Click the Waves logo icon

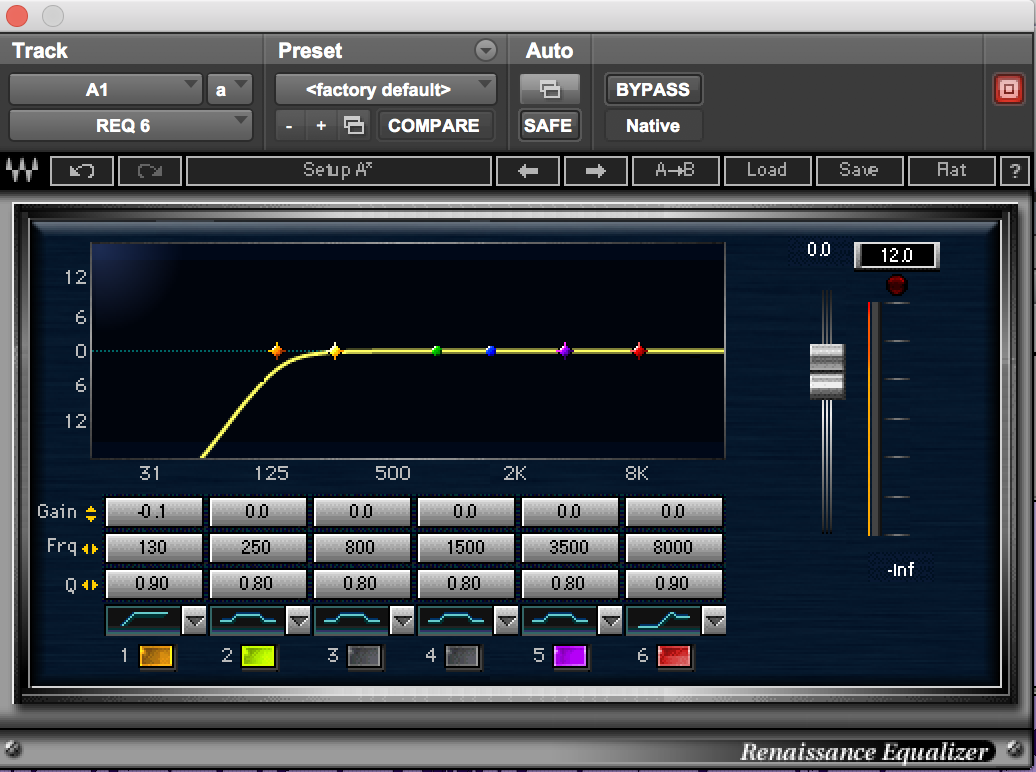(x=22, y=171)
